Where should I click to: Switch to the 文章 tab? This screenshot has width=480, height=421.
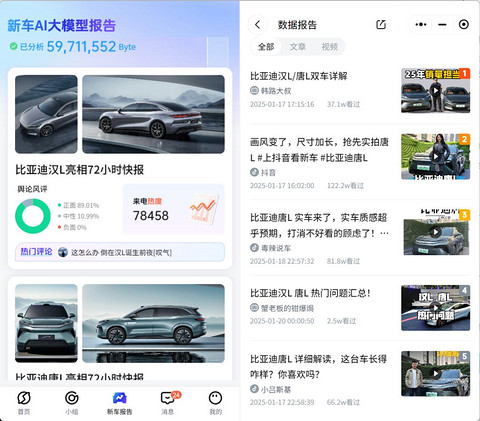coord(297,47)
